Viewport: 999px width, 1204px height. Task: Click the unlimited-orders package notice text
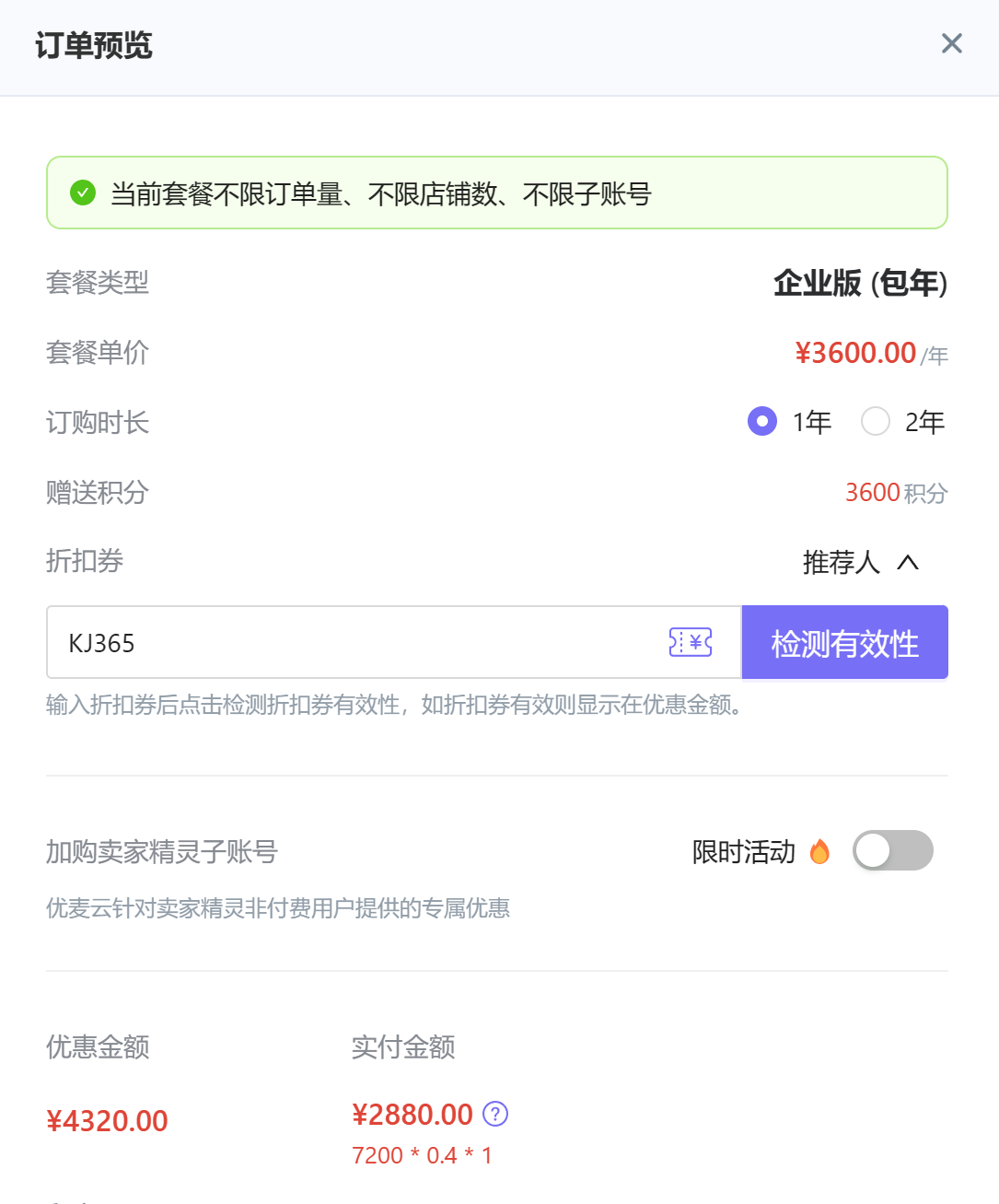click(x=380, y=194)
